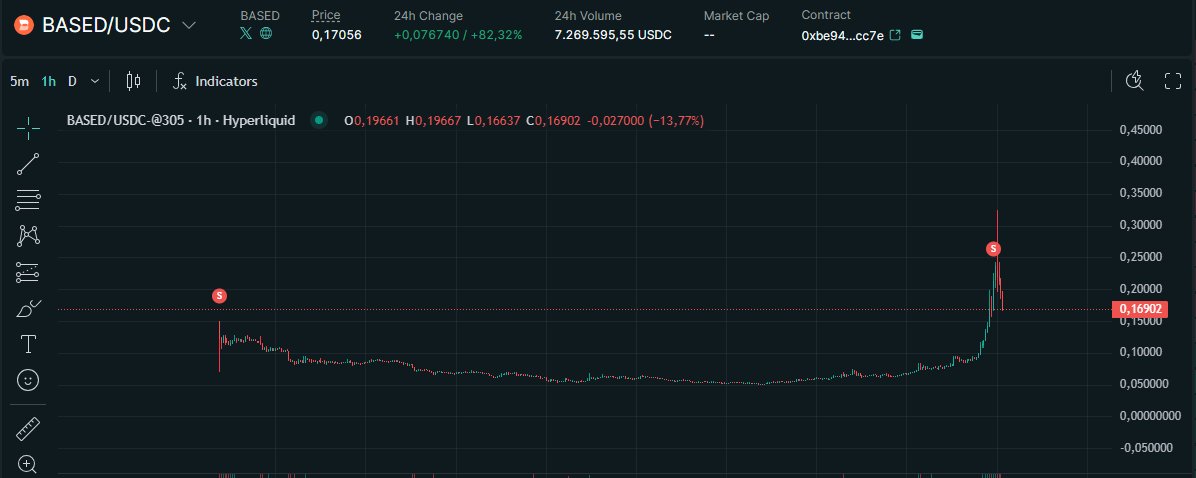Expand the timeframe interval dropdown

(x=95, y=81)
